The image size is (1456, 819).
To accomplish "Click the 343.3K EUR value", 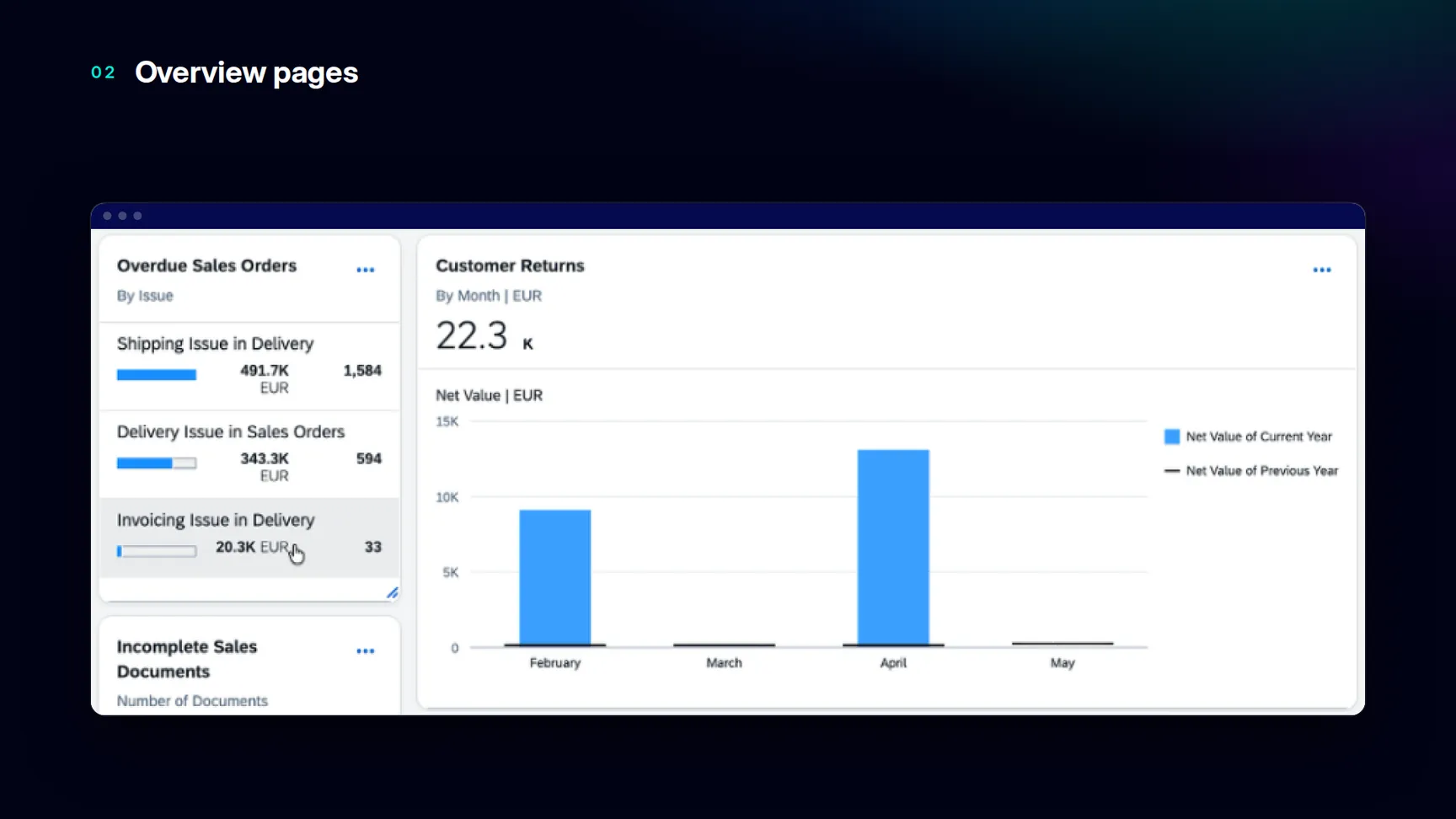I will coord(265,467).
